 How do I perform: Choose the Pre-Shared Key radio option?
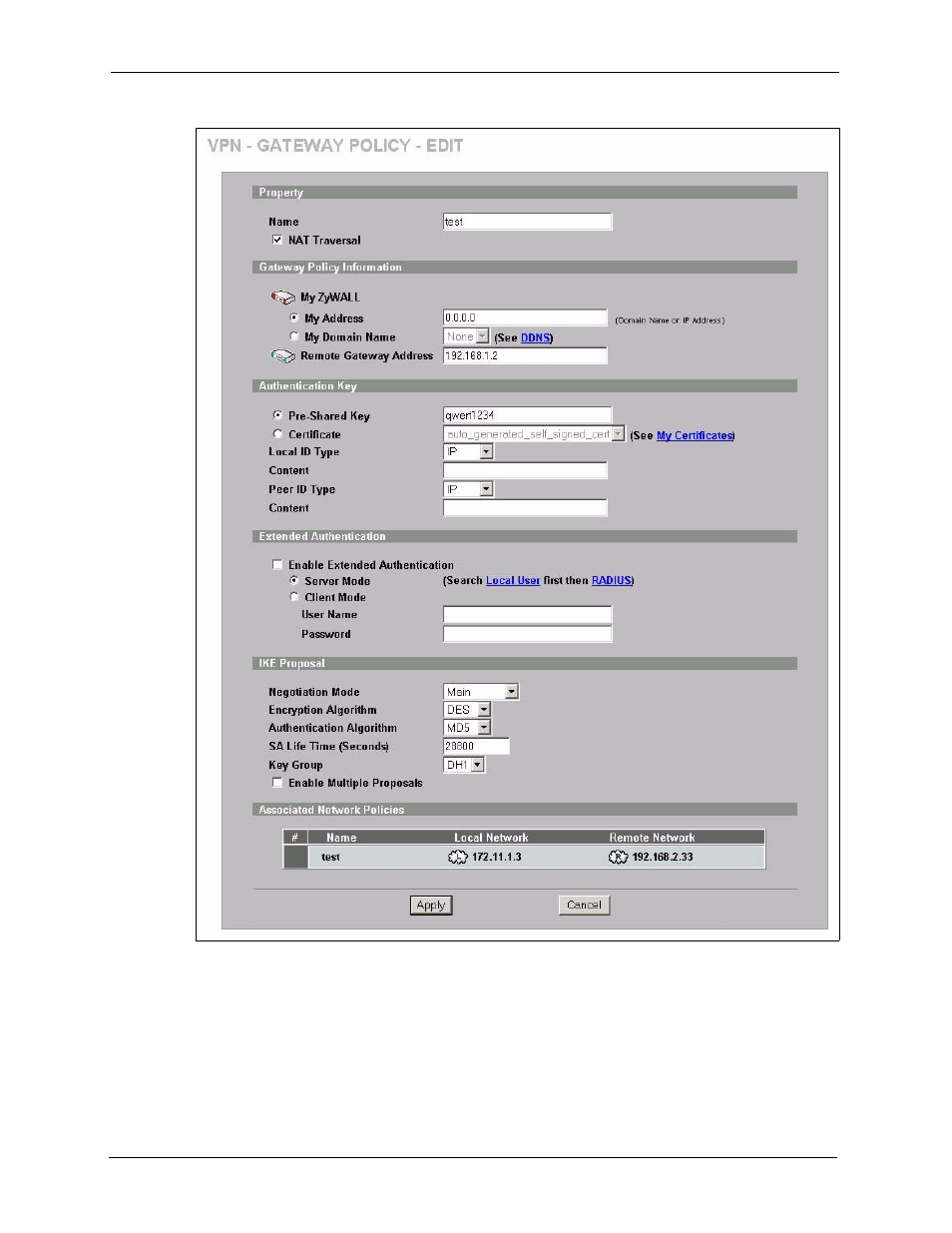pyautogui.click(x=277, y=415)
